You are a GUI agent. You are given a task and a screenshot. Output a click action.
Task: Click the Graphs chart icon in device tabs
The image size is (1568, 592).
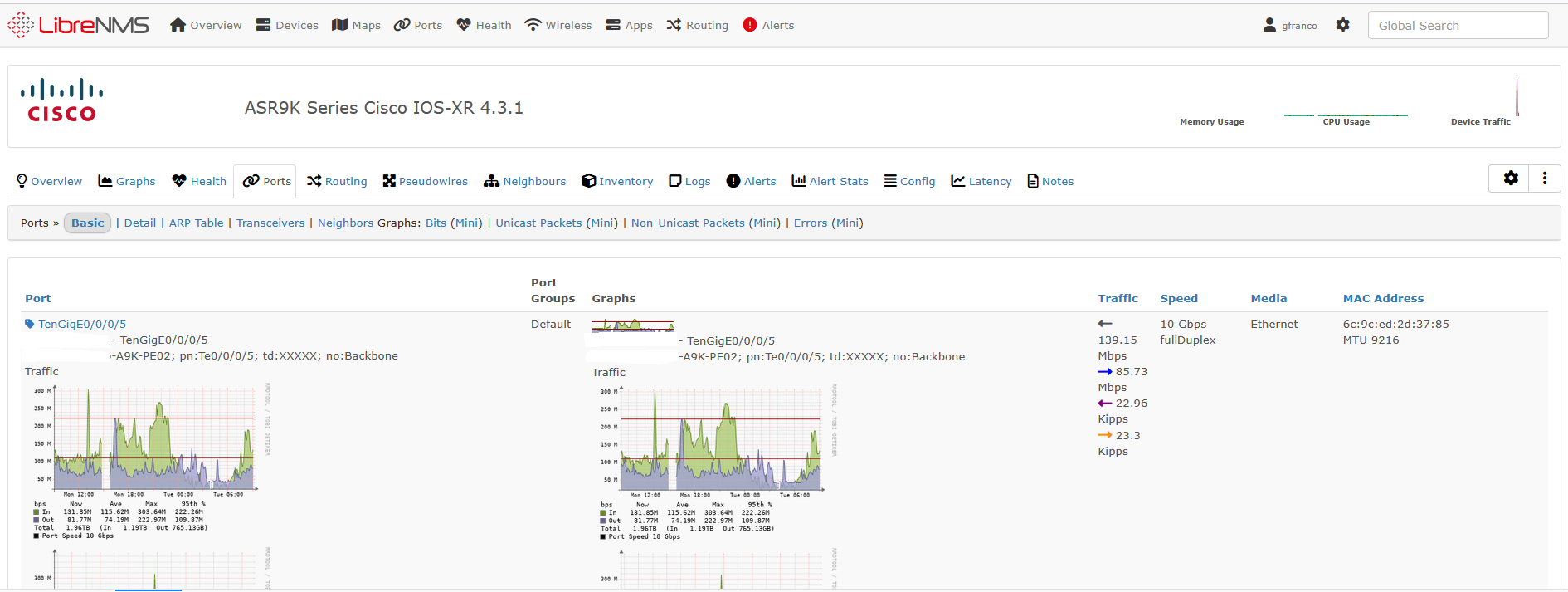tap(105, 181)
